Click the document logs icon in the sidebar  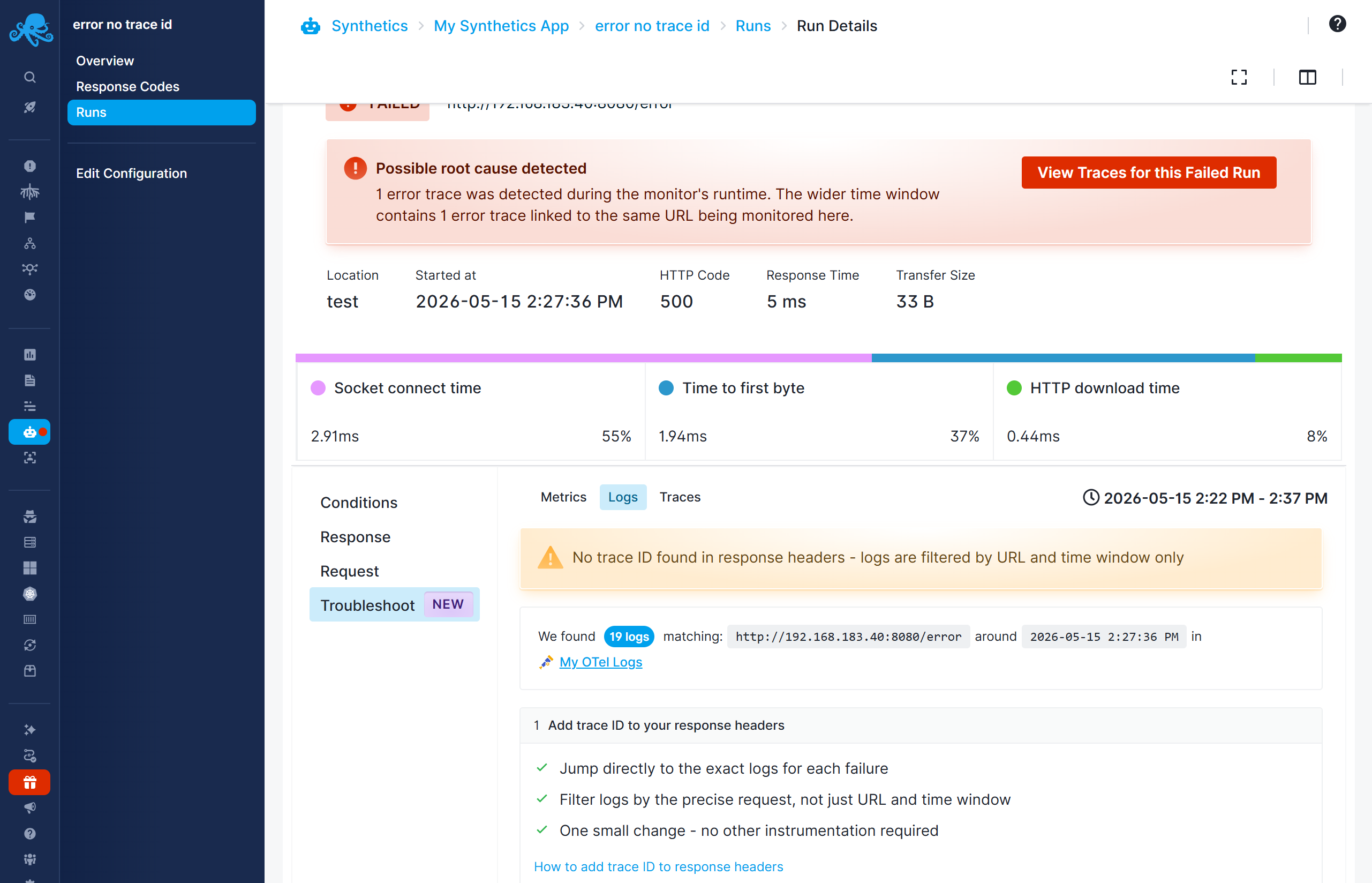[30, 380]
